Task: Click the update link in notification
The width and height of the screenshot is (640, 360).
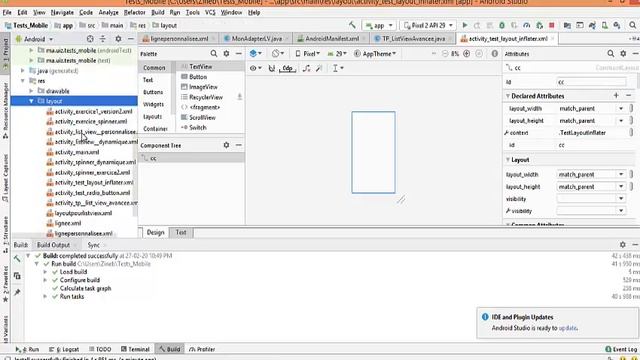Action: (568, 328)
